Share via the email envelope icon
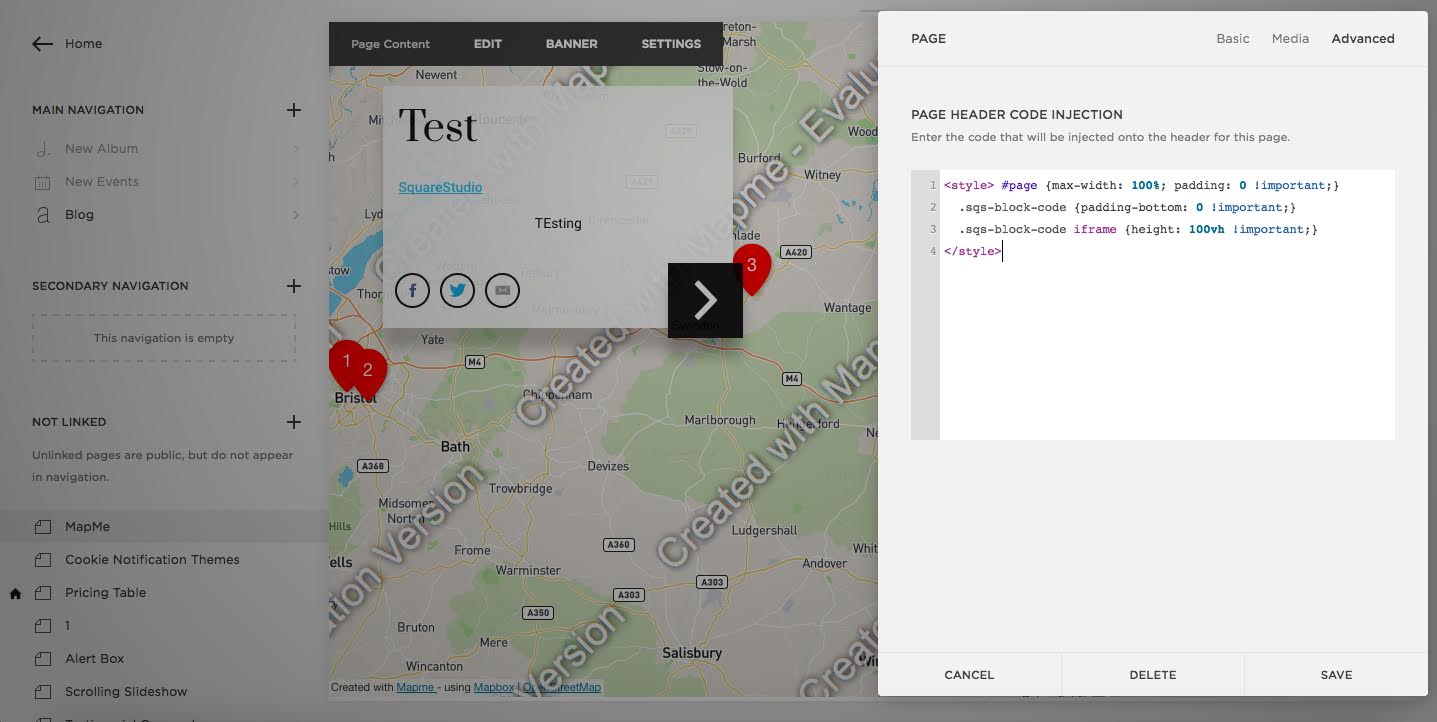1437x722 pixels. pos(502,291)
